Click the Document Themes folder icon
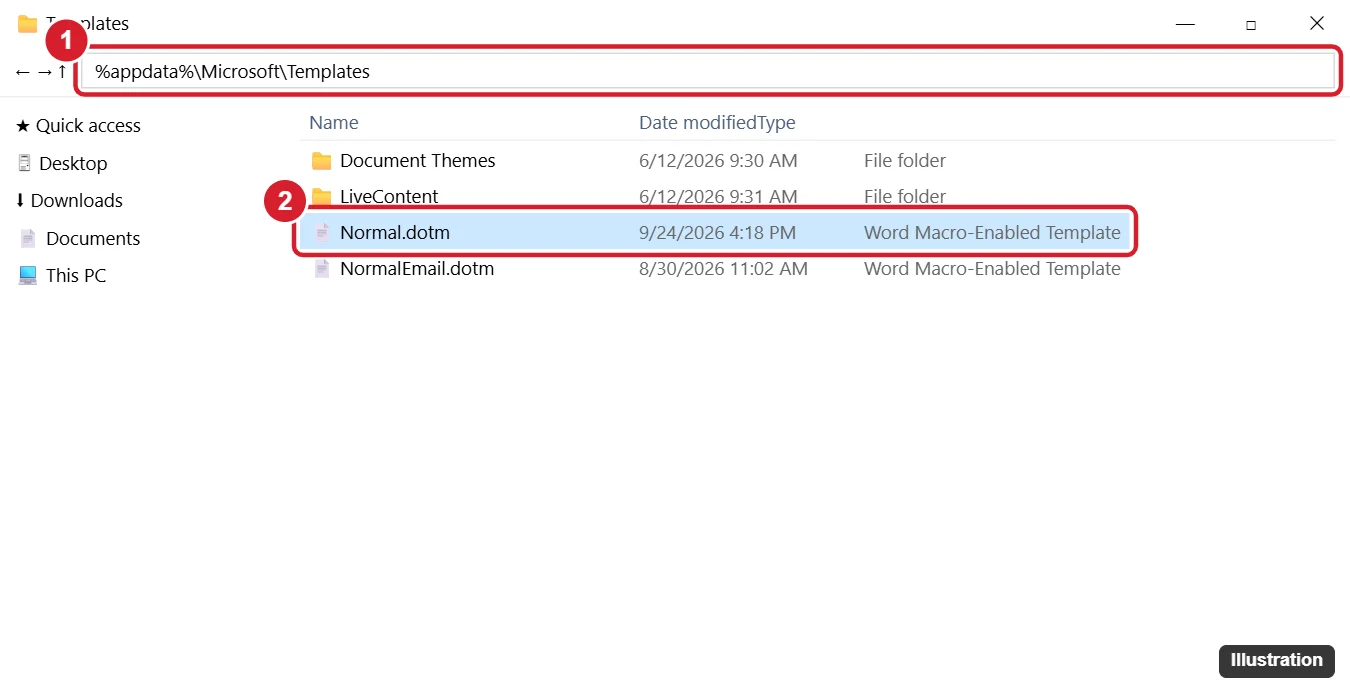The width and height of the screenshot is (1350, 690). coord(321,161)
